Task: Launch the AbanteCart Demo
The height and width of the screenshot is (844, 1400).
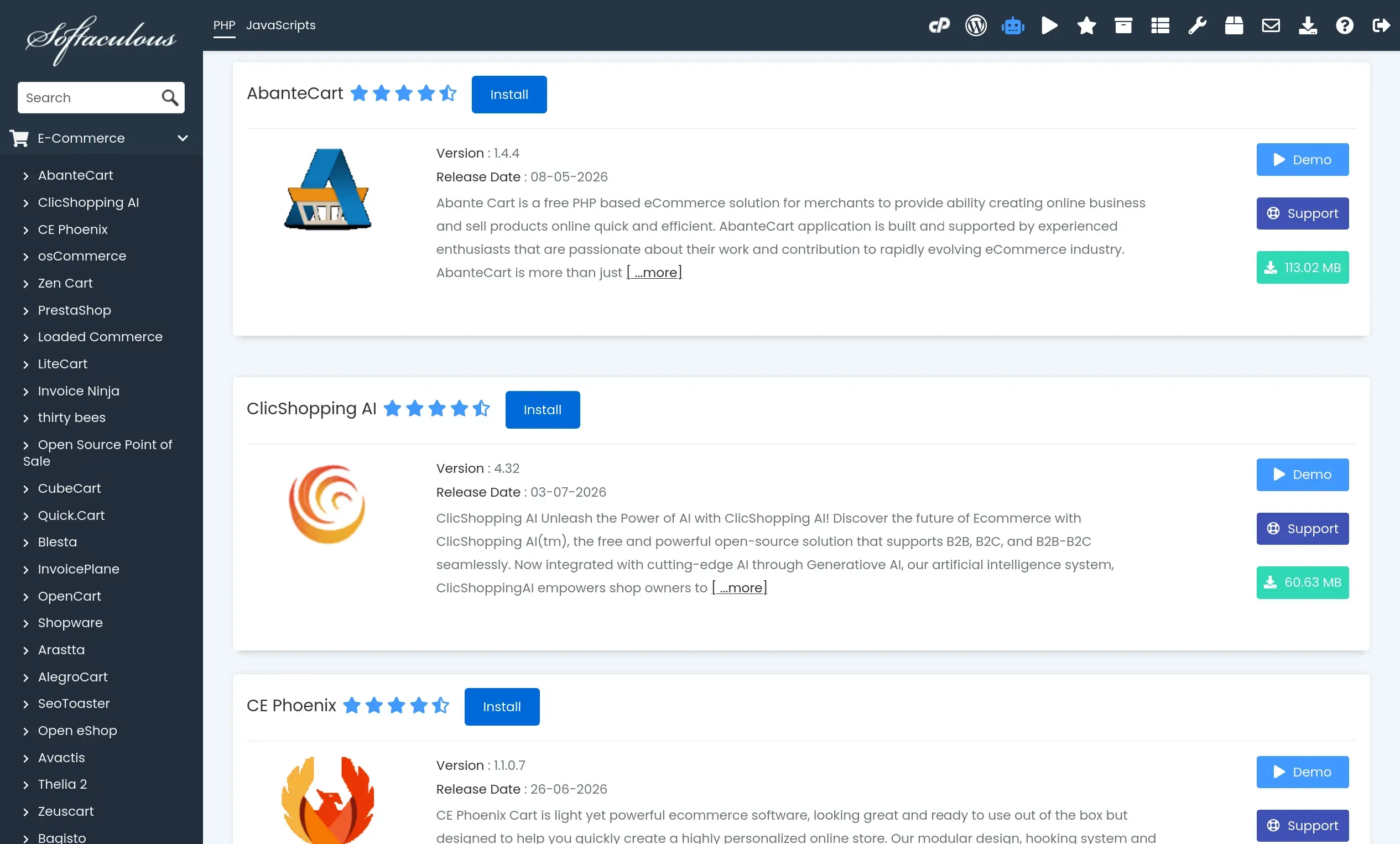Action: (1302, 160)
